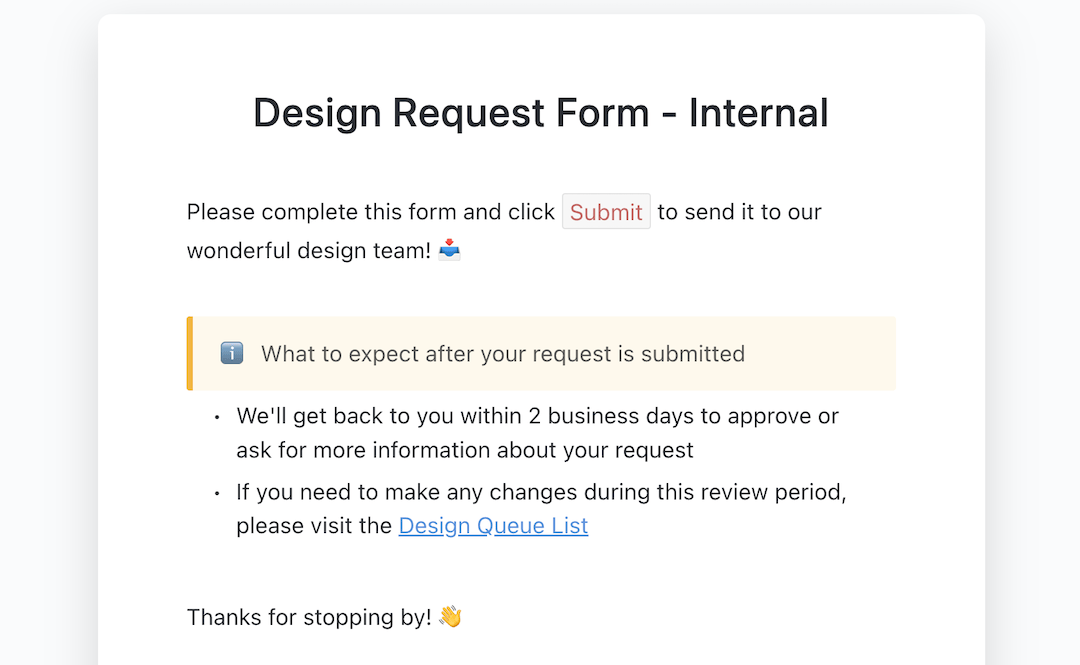Click the 'wonderful design team!' text
The height and width of the screenshot is (665, 1080).
(309, 250)
